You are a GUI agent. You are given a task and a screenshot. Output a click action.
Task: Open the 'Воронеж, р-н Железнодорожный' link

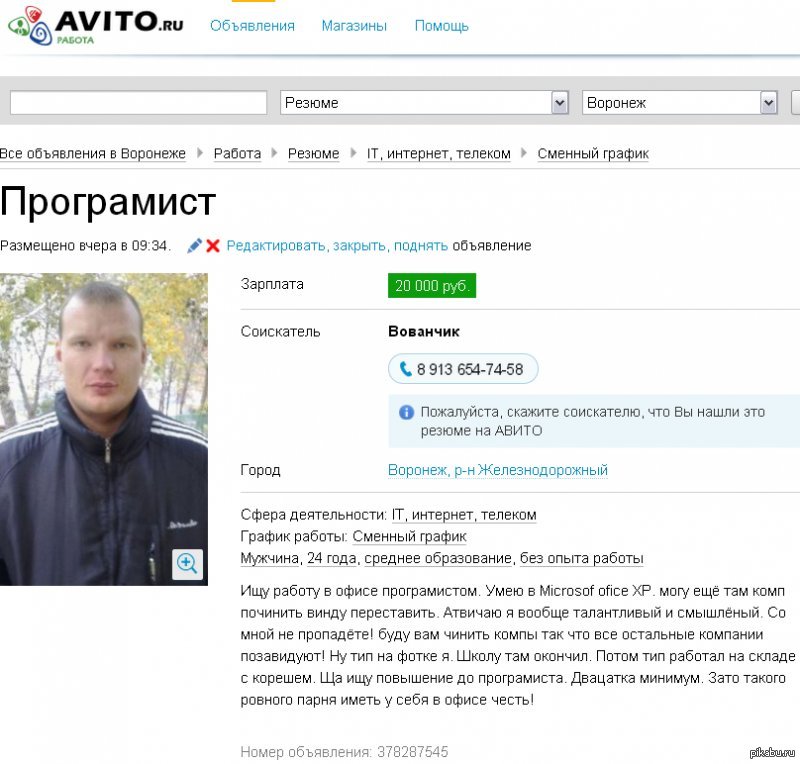tap(497, 470)
